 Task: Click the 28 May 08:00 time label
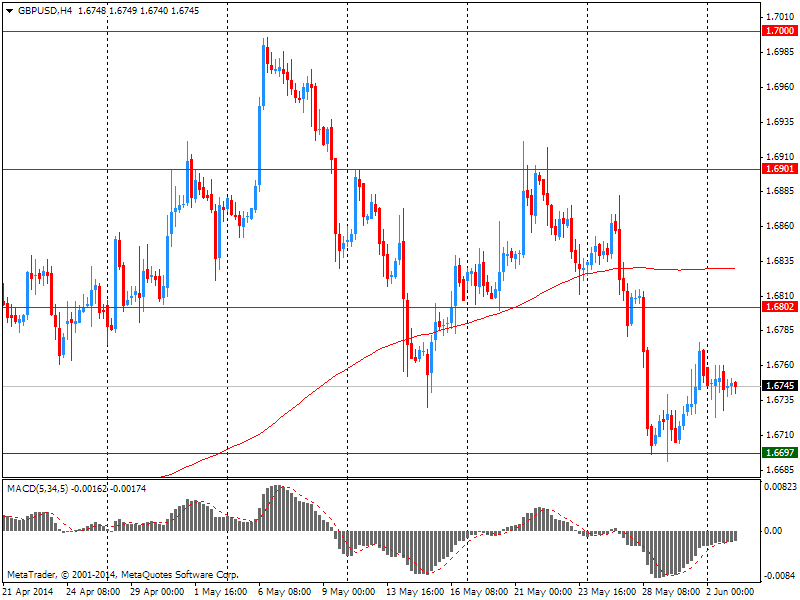click(x=671, y=592)
